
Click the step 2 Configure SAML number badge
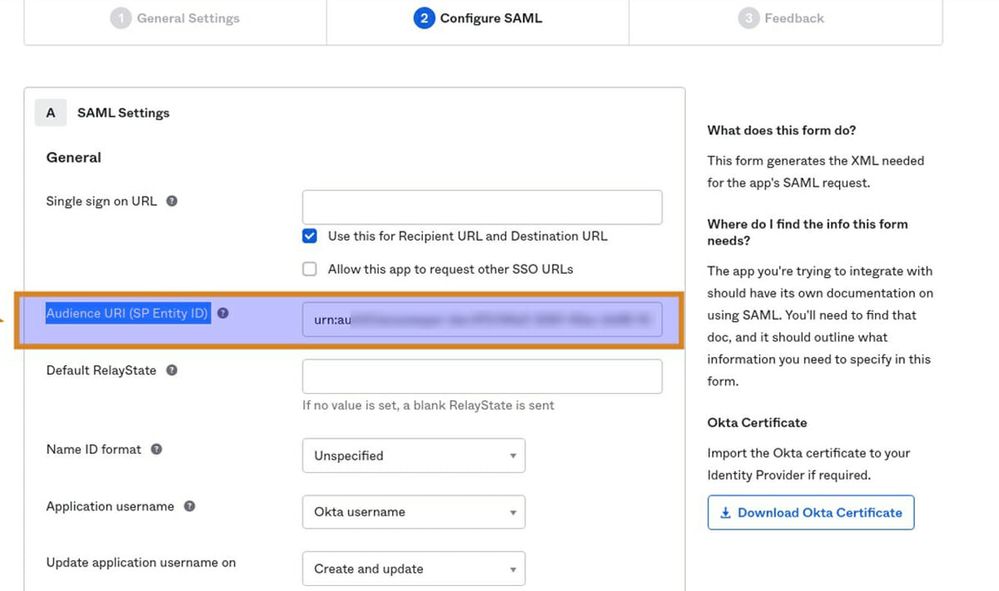pos(424,18)
